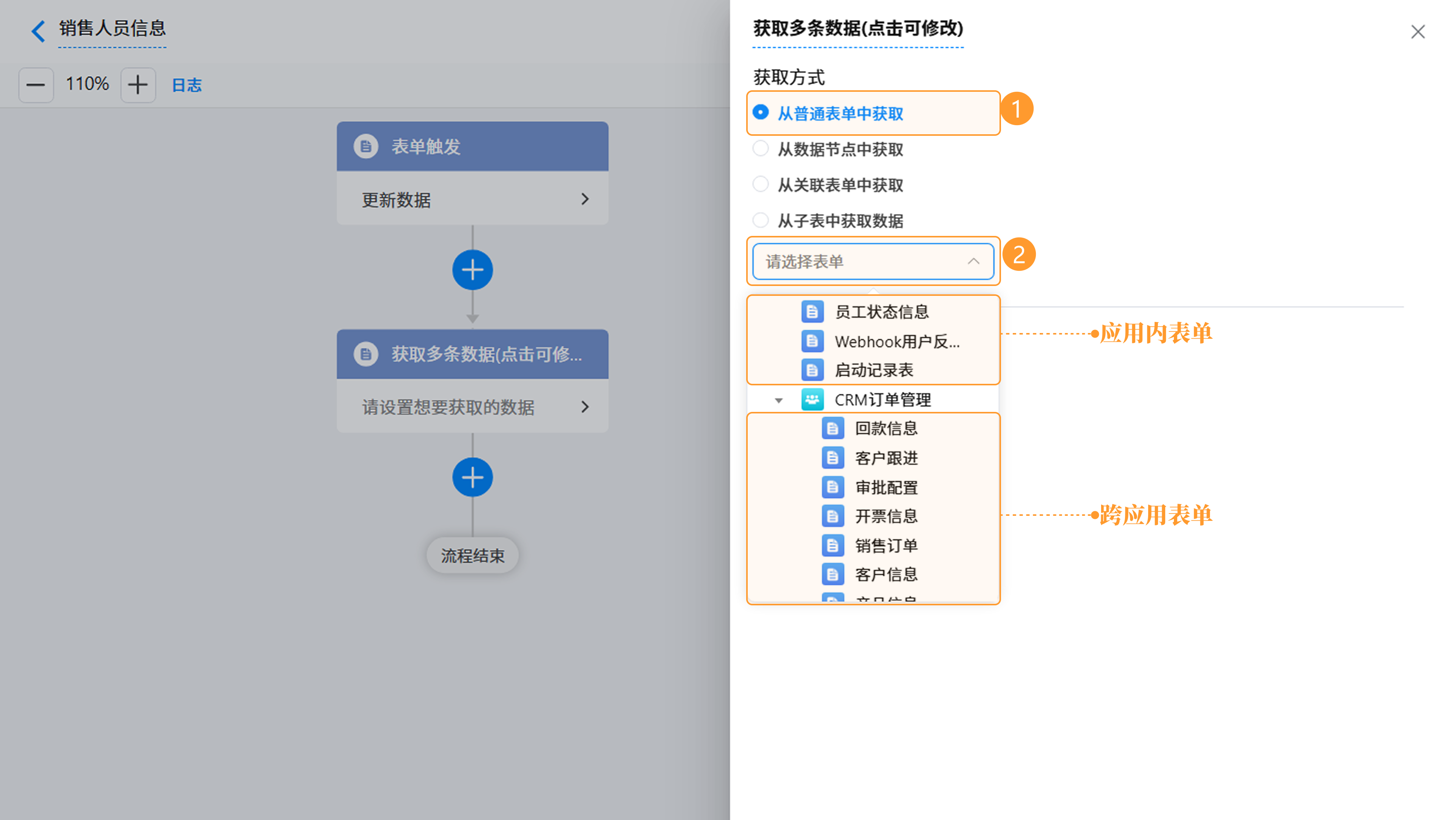1456x820 pixels.
Task: Click the 回款信息 document icon
Action: point(833,428)
